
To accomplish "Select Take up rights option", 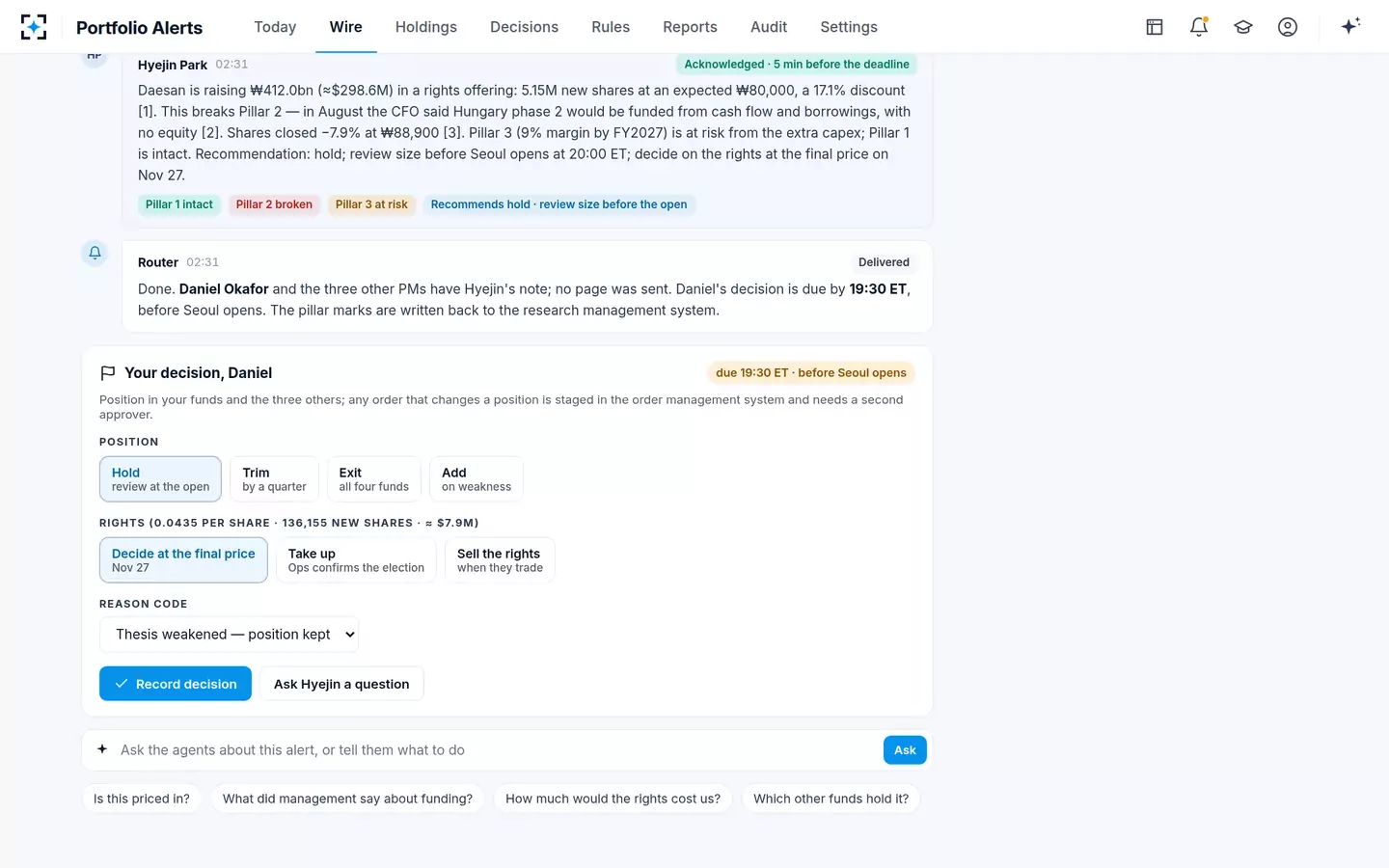I will coord(356,560).
